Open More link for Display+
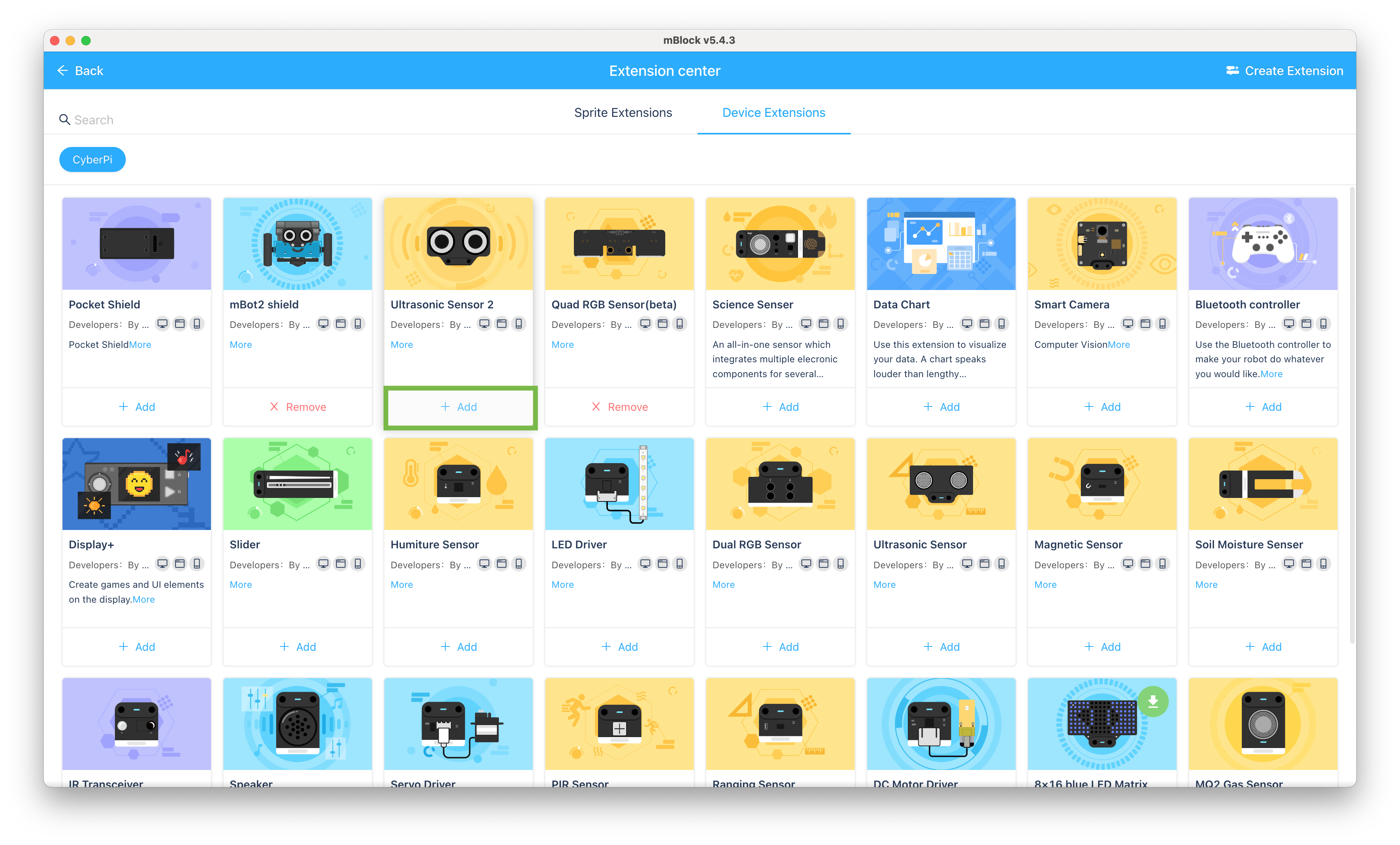This screenshot has width=1400, height=845. tap(143, 599)
